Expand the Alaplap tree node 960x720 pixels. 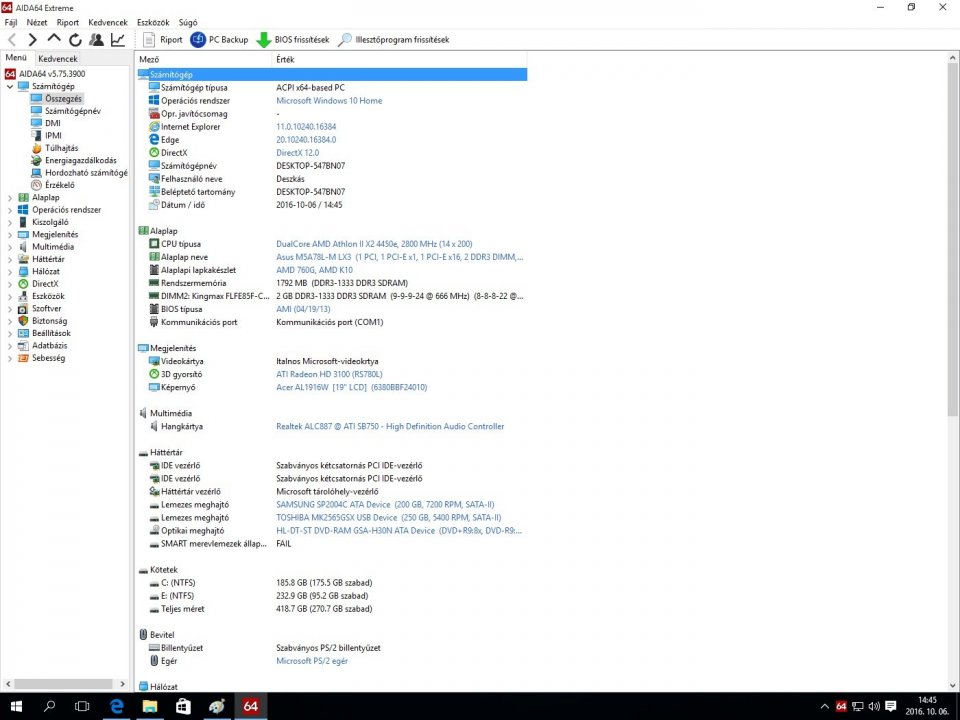(10, 198)
